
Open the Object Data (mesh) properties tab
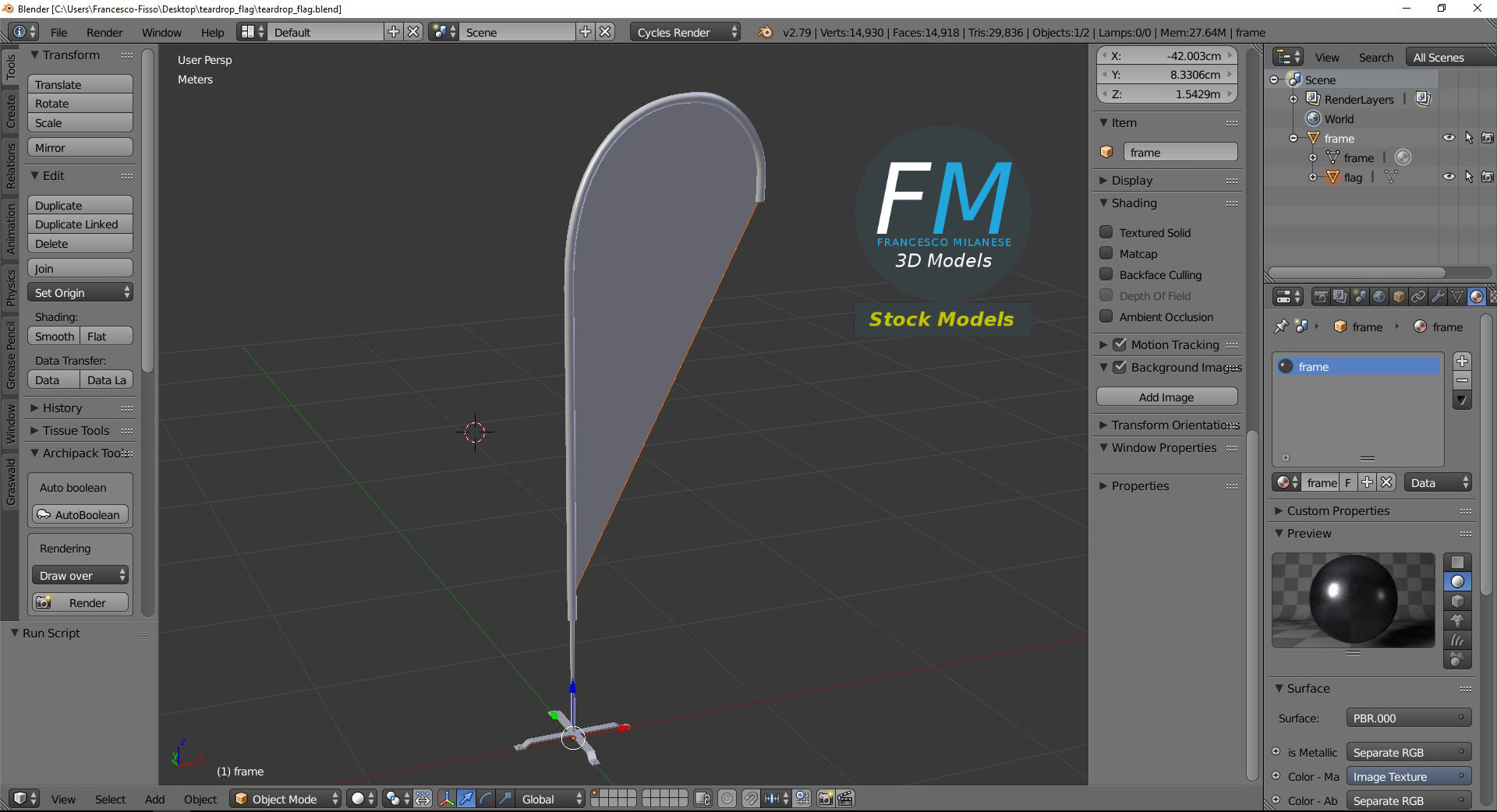[1457, 296]
